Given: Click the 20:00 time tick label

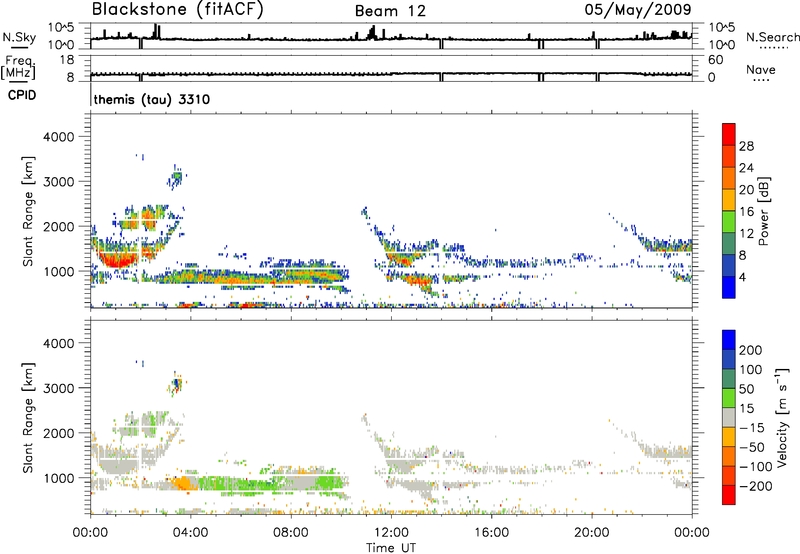Looking at the screenshot, I should (592, 533).
